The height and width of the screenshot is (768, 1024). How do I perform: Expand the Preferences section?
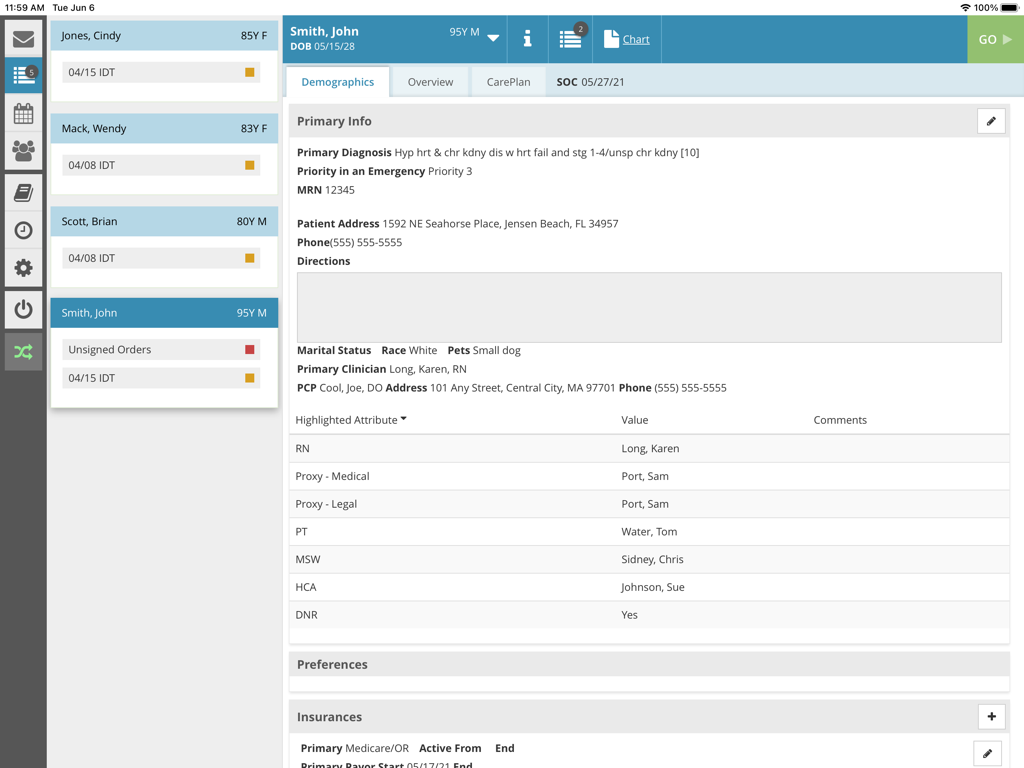click(x=646, y=664)
